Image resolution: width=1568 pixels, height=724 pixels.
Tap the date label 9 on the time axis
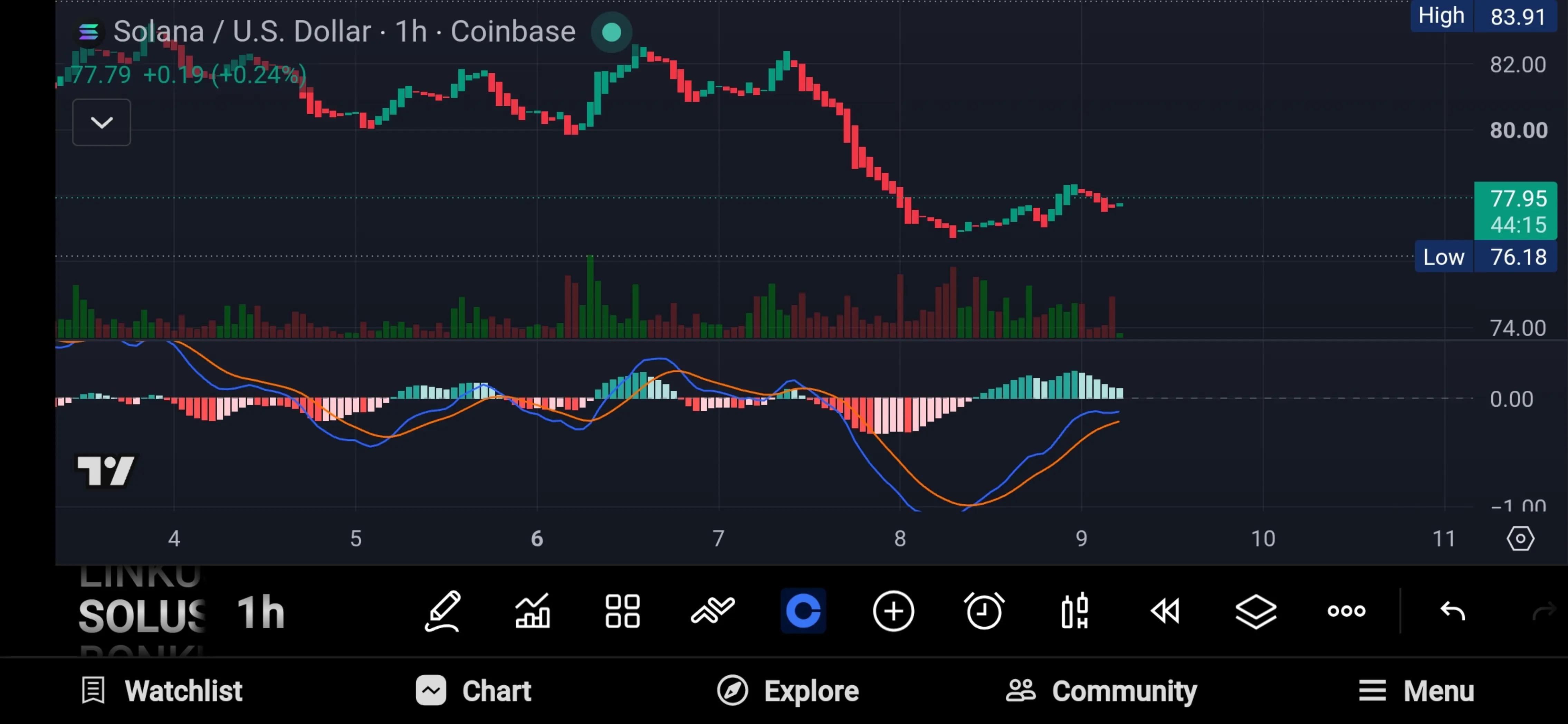coord(1081,539)
